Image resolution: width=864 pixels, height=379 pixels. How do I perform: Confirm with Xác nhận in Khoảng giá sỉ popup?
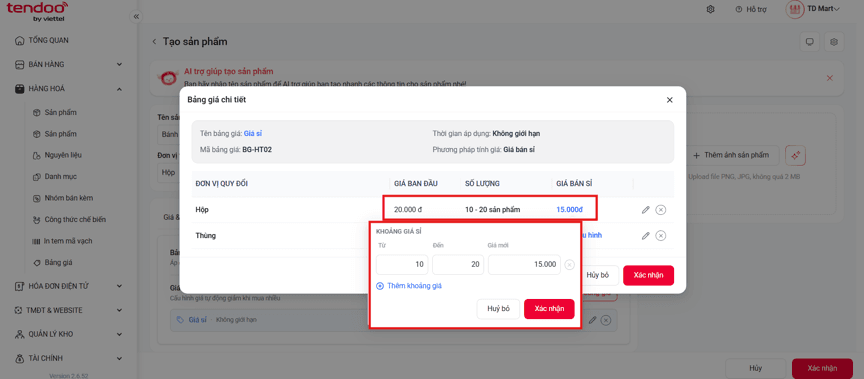[549, 309]
